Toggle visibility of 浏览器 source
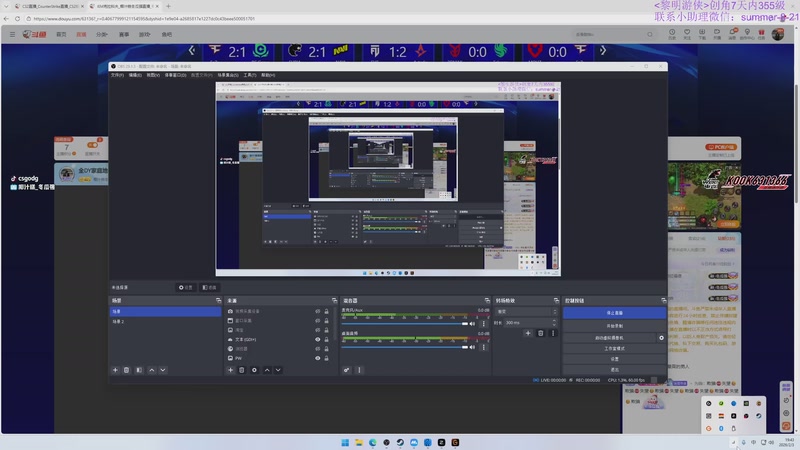The height and width of the screenshot is (450, 800). (x=318, y=348)
